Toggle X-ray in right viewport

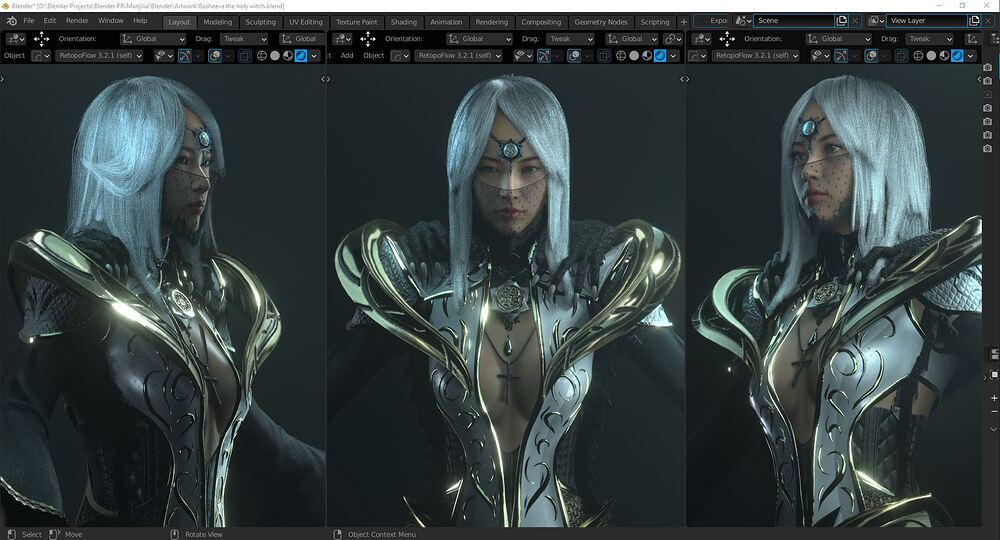pyautogui.click(x=901, y=55)
